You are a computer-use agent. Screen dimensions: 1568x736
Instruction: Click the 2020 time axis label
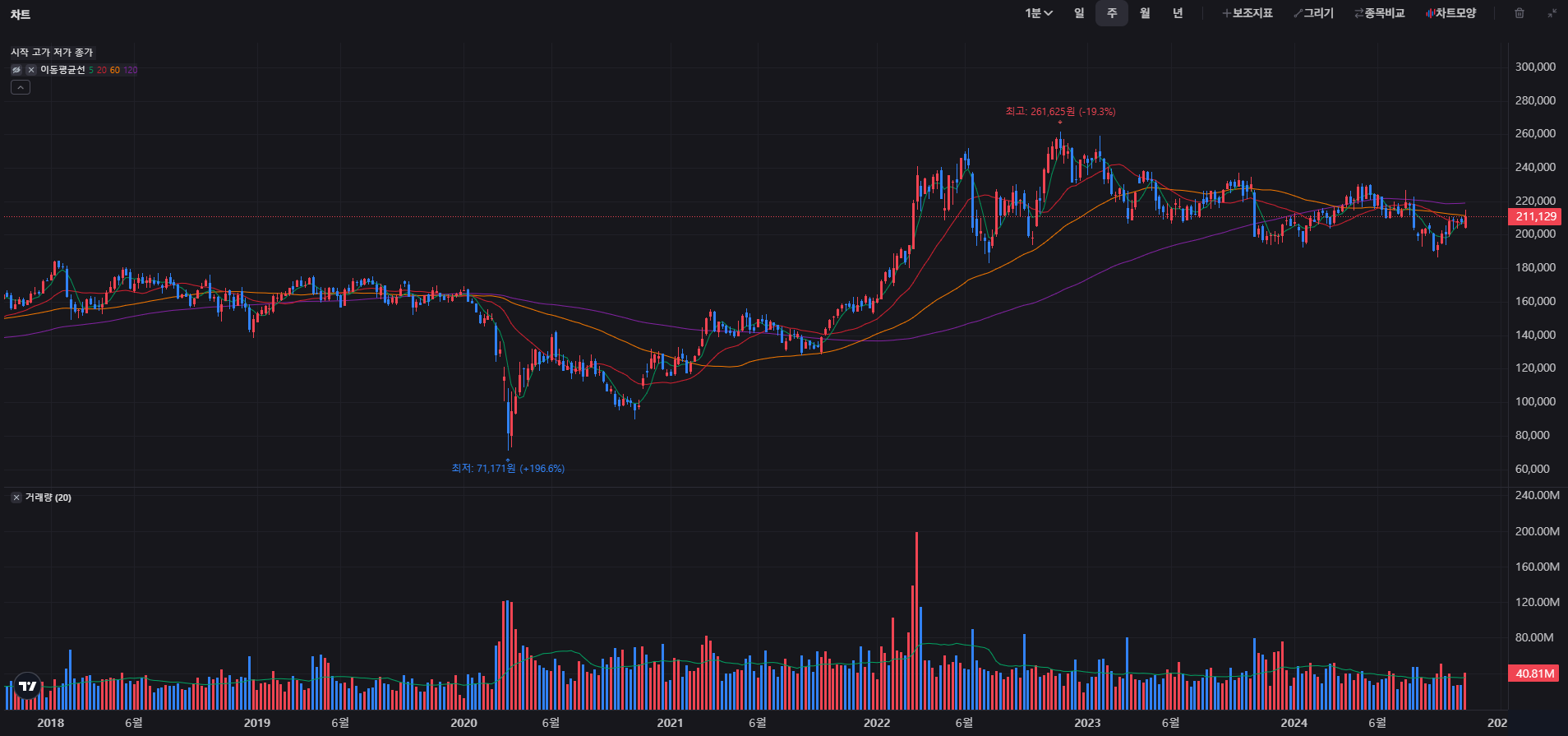(463, 723)
